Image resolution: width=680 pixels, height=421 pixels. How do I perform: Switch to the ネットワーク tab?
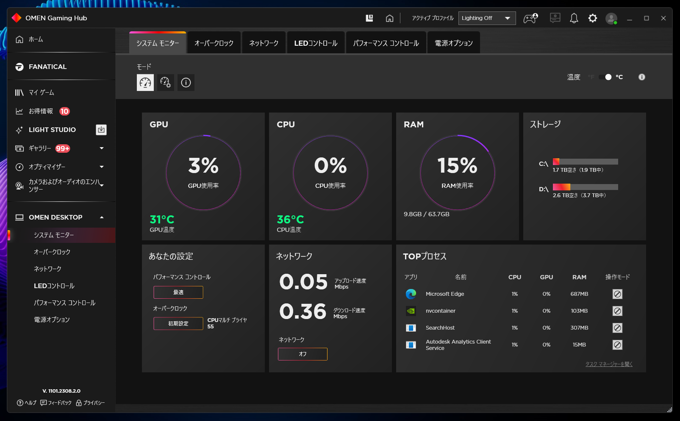[264, 43]
